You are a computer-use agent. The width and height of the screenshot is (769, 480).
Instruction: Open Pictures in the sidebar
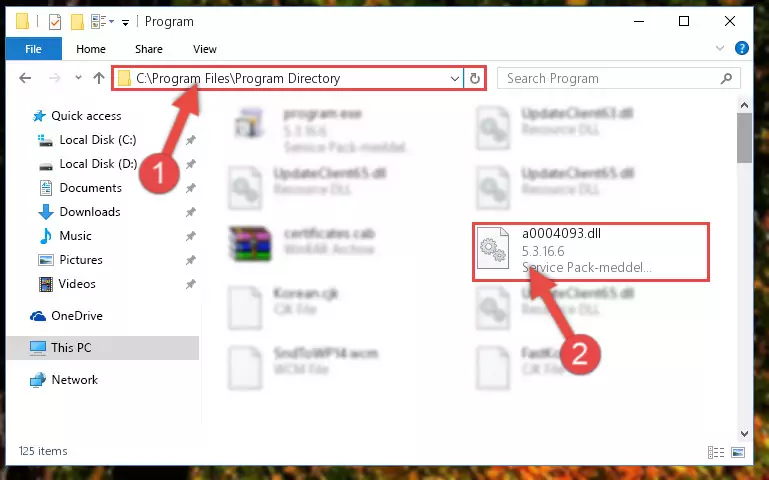[70, 260]
